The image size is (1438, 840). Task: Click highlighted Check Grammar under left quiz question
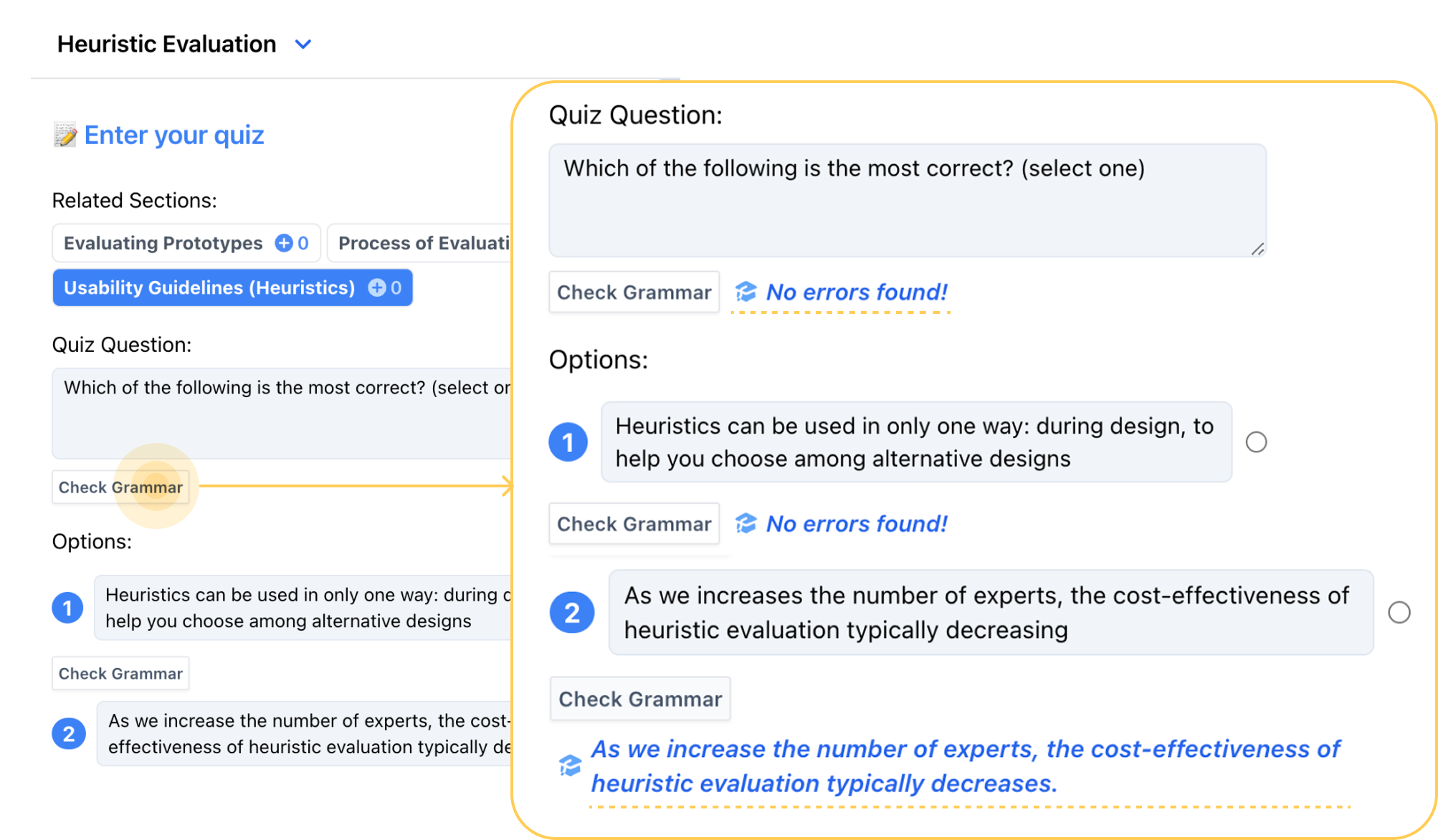click(x=120, y=487)
